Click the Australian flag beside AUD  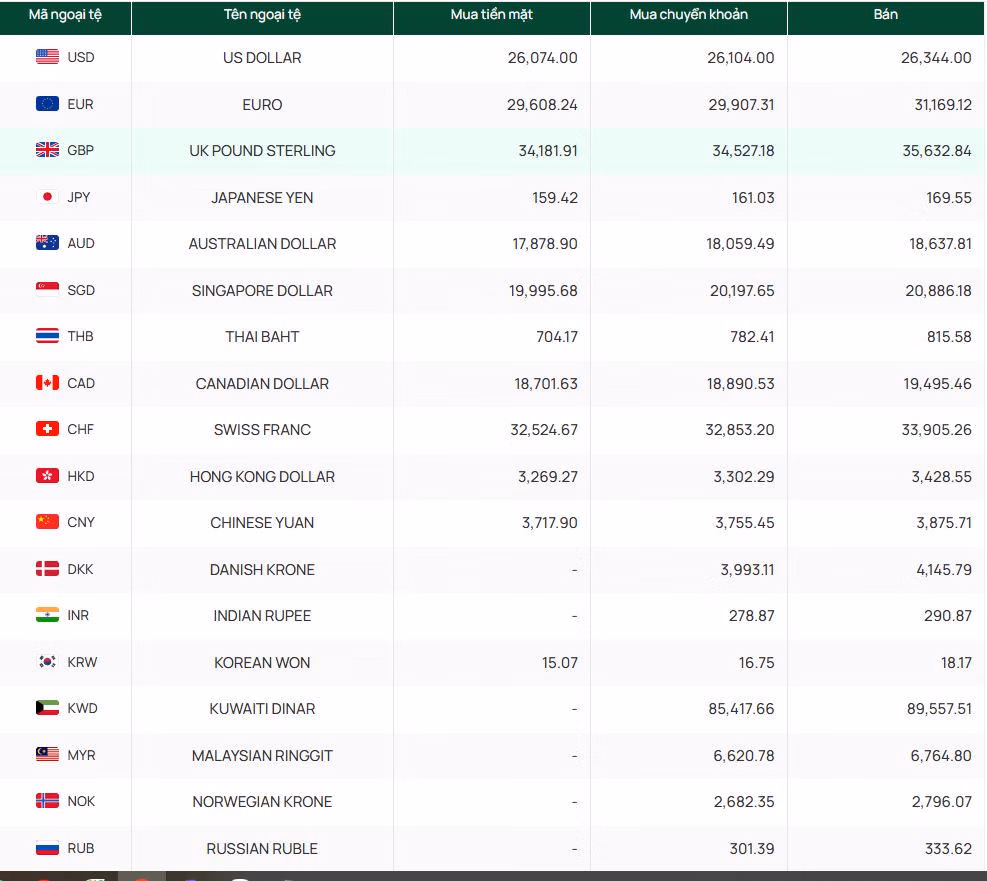coord(47,243)
